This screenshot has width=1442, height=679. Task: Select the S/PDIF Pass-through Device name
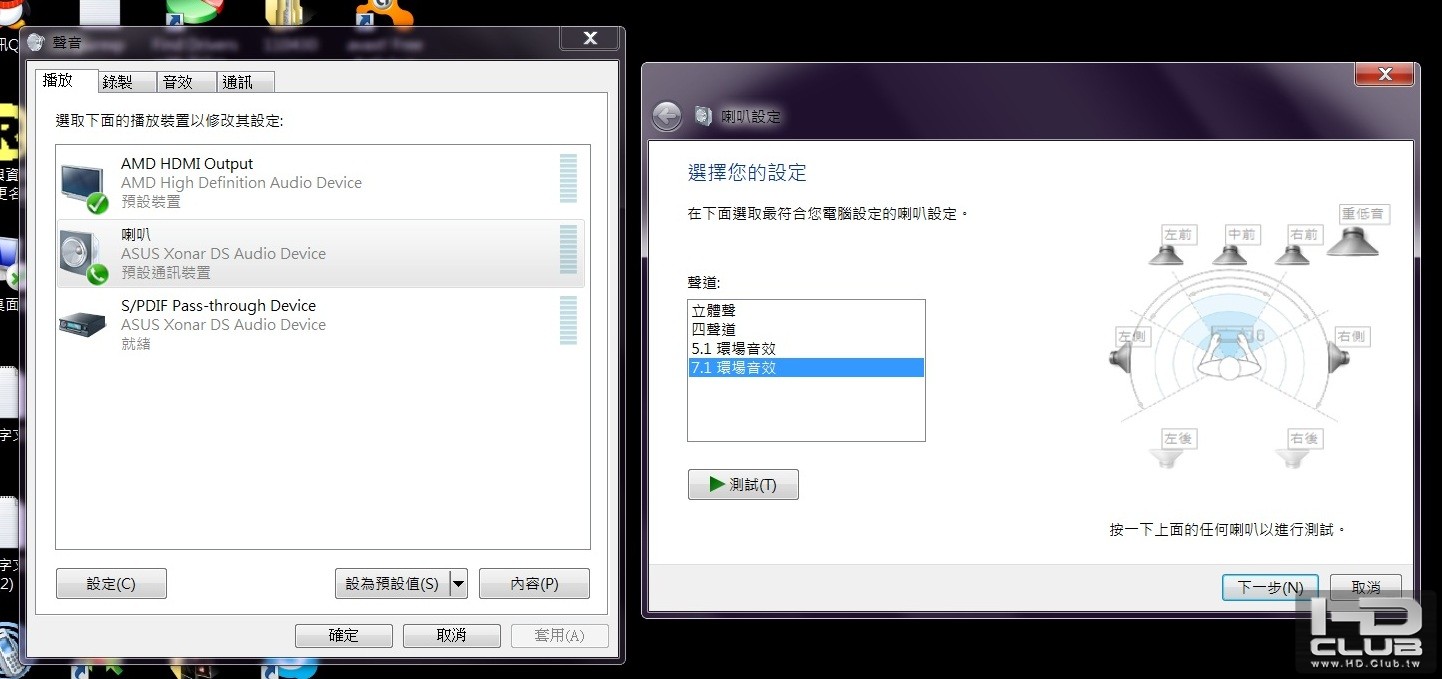pos(218,306)
